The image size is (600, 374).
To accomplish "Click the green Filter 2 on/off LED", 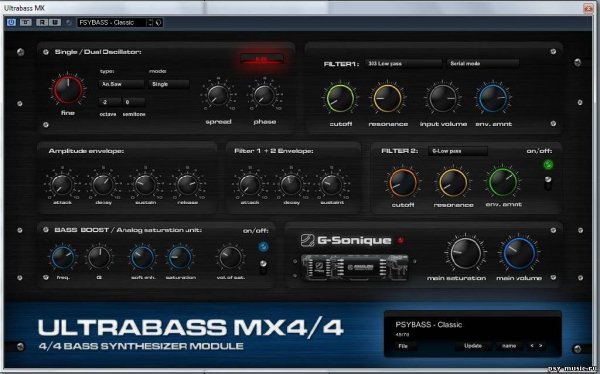I will (x=548, y=165).
